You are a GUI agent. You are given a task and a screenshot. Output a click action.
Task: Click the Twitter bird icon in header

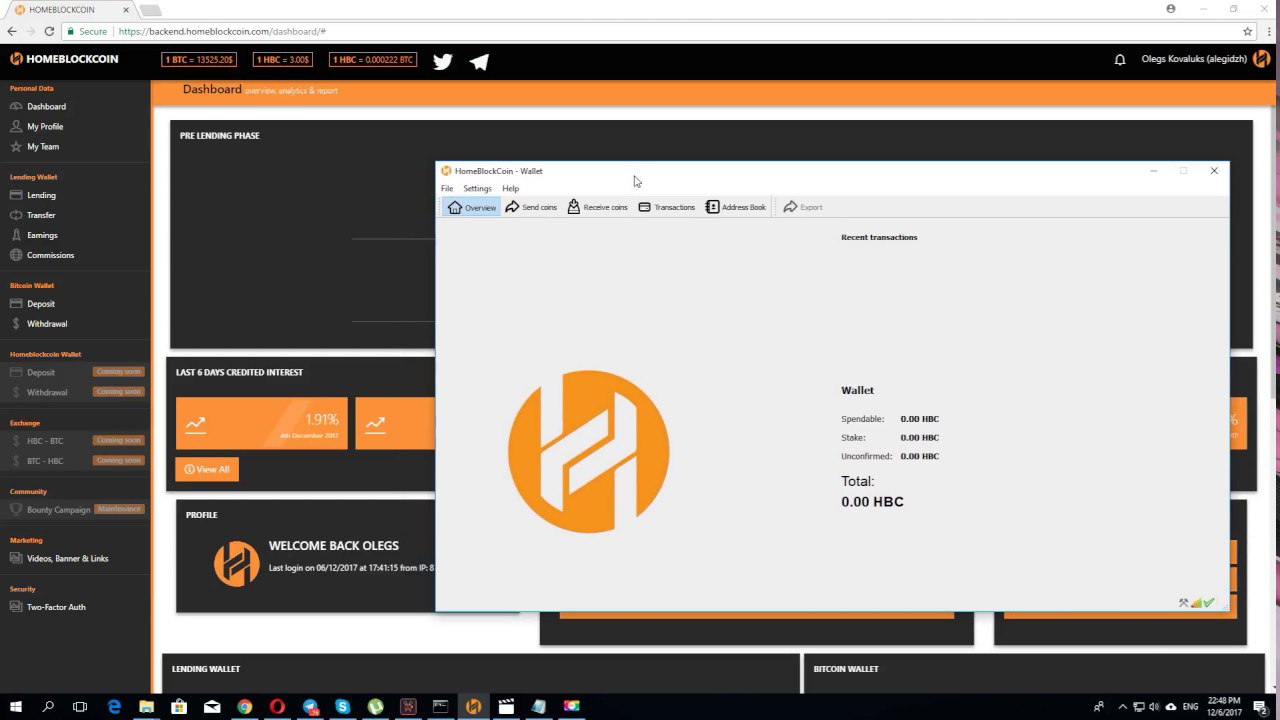click(443, 61)
